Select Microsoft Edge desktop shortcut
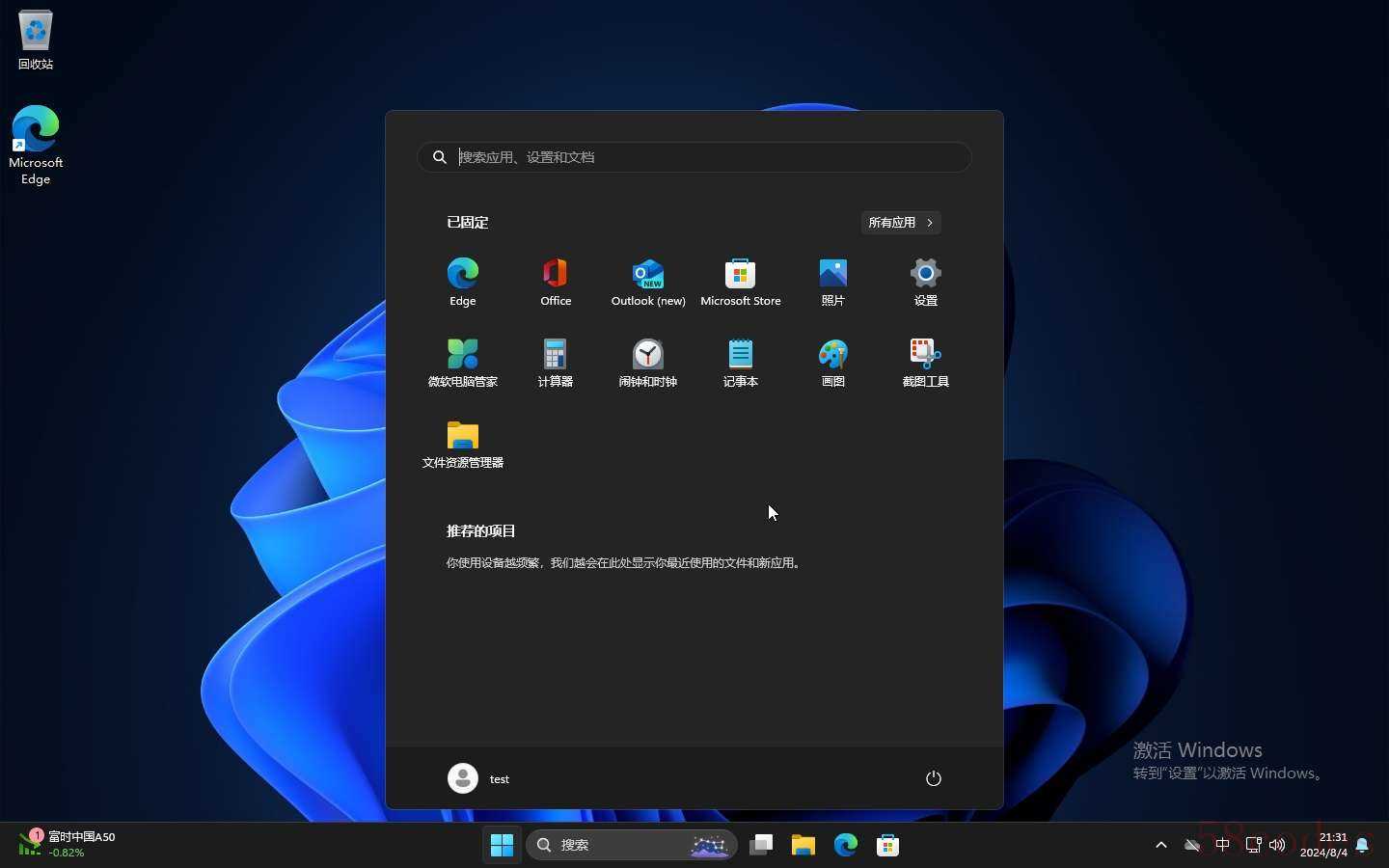 pyautogui.click(x=36, y=146)
